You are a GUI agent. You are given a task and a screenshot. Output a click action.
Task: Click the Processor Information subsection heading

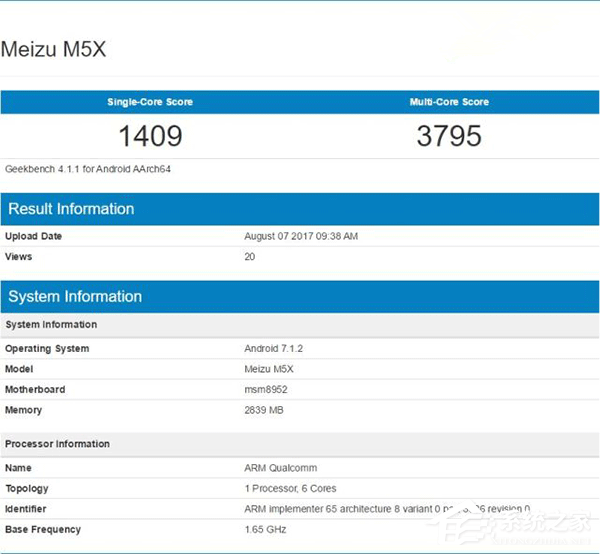(57, 444)
